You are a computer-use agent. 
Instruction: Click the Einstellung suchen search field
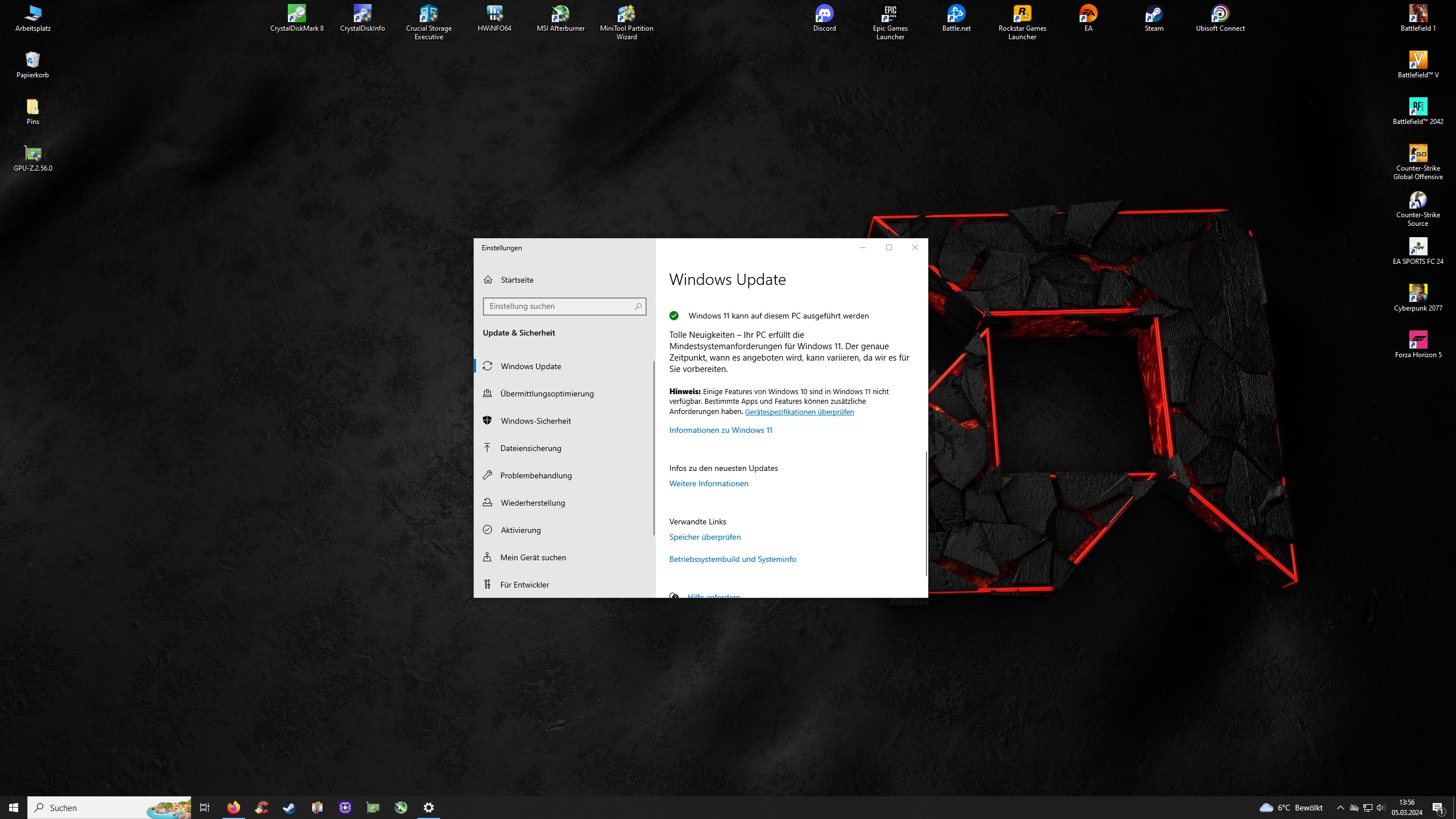coord(560,306)
